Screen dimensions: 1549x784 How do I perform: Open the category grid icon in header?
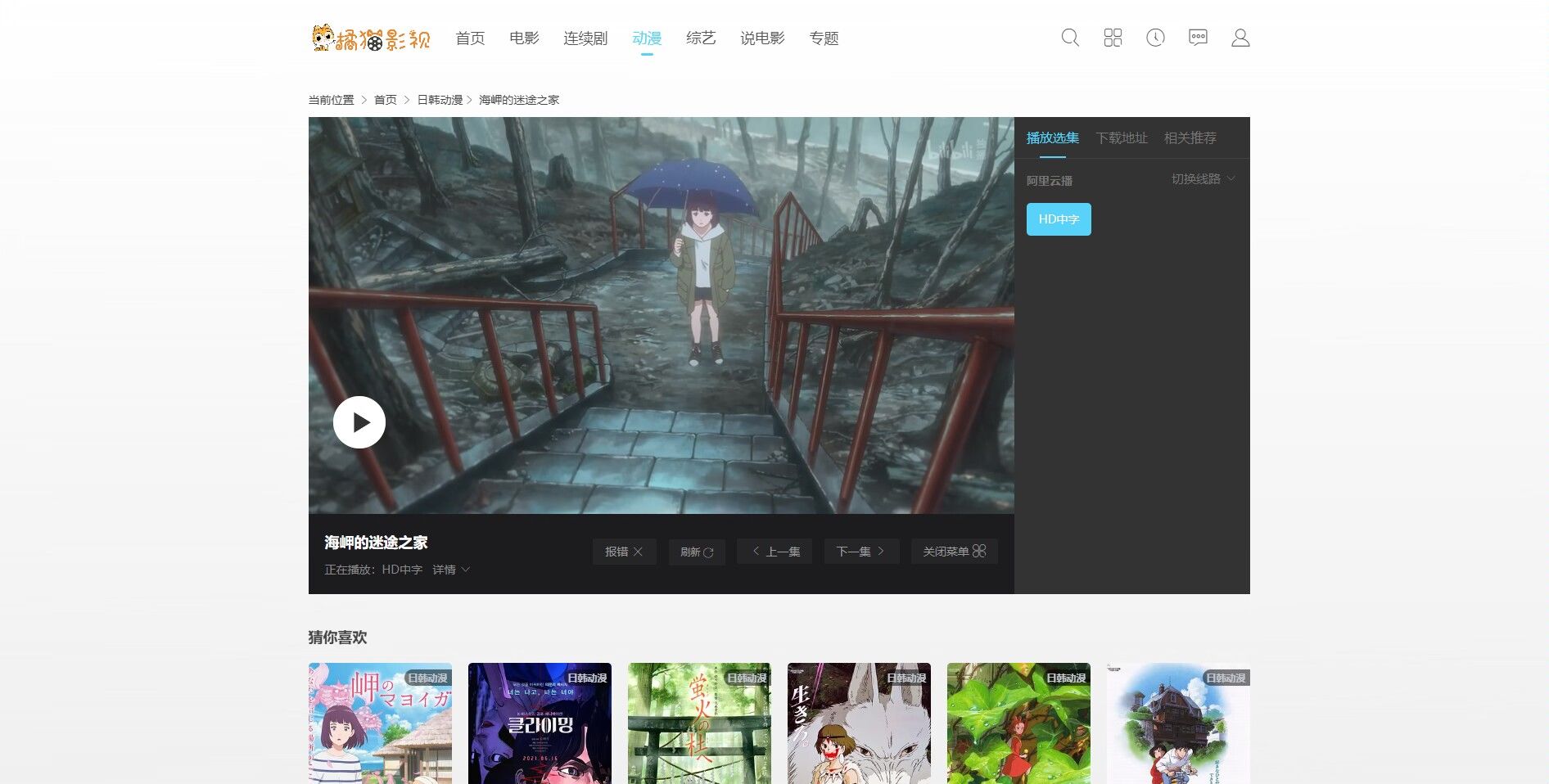click(1113, 38)
